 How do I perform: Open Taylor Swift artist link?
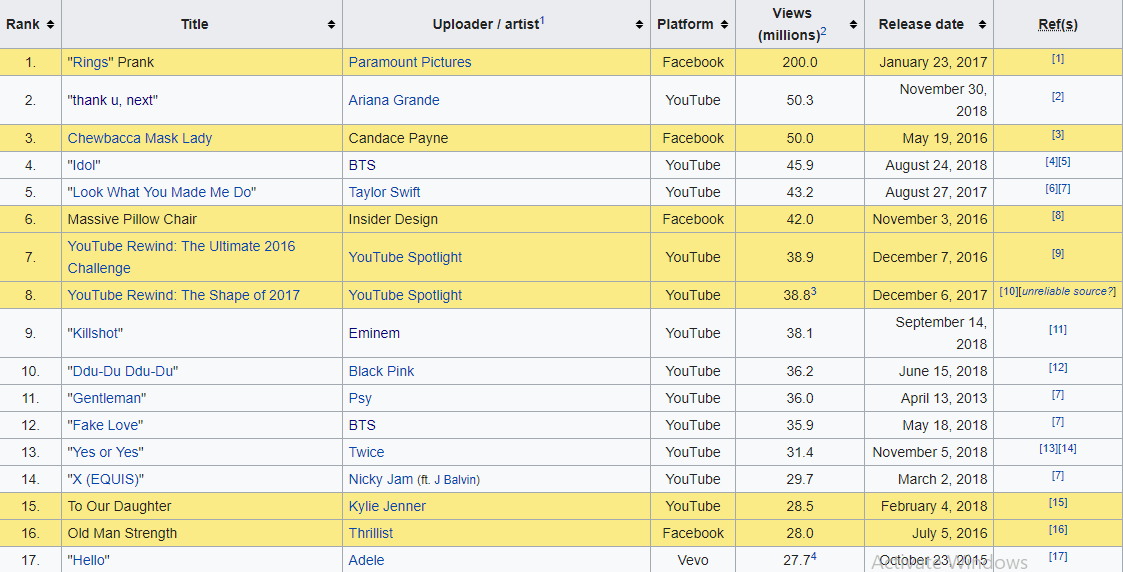point(384,193)
